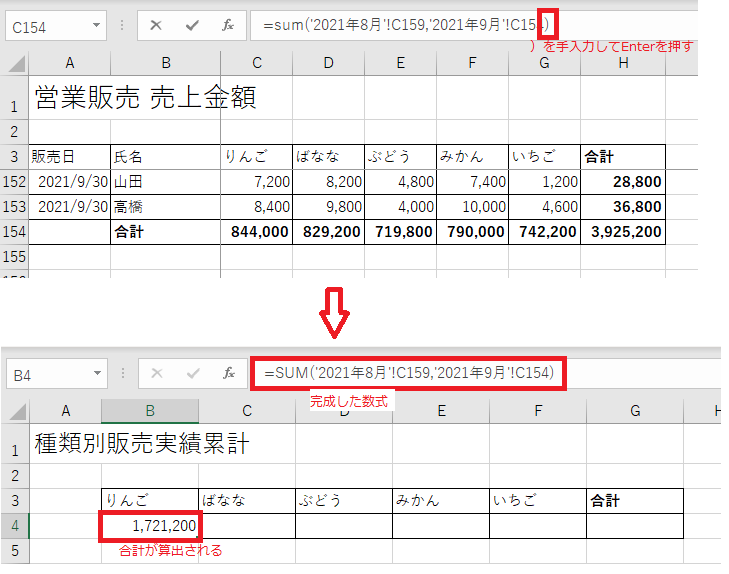Expand the name box dropdown showing C154
Viewport: 729px width, 574px height.
pyautogui.click(x=96, y=26)
